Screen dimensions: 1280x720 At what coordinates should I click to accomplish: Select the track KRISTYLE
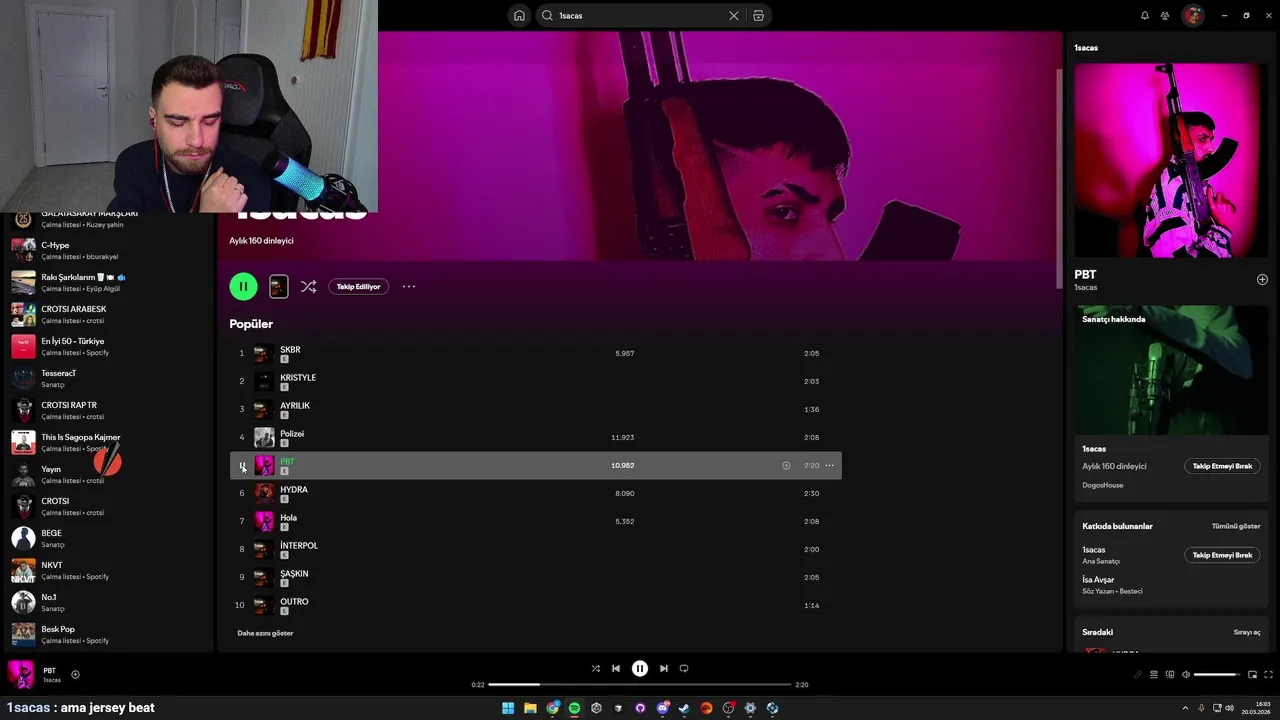535,381
